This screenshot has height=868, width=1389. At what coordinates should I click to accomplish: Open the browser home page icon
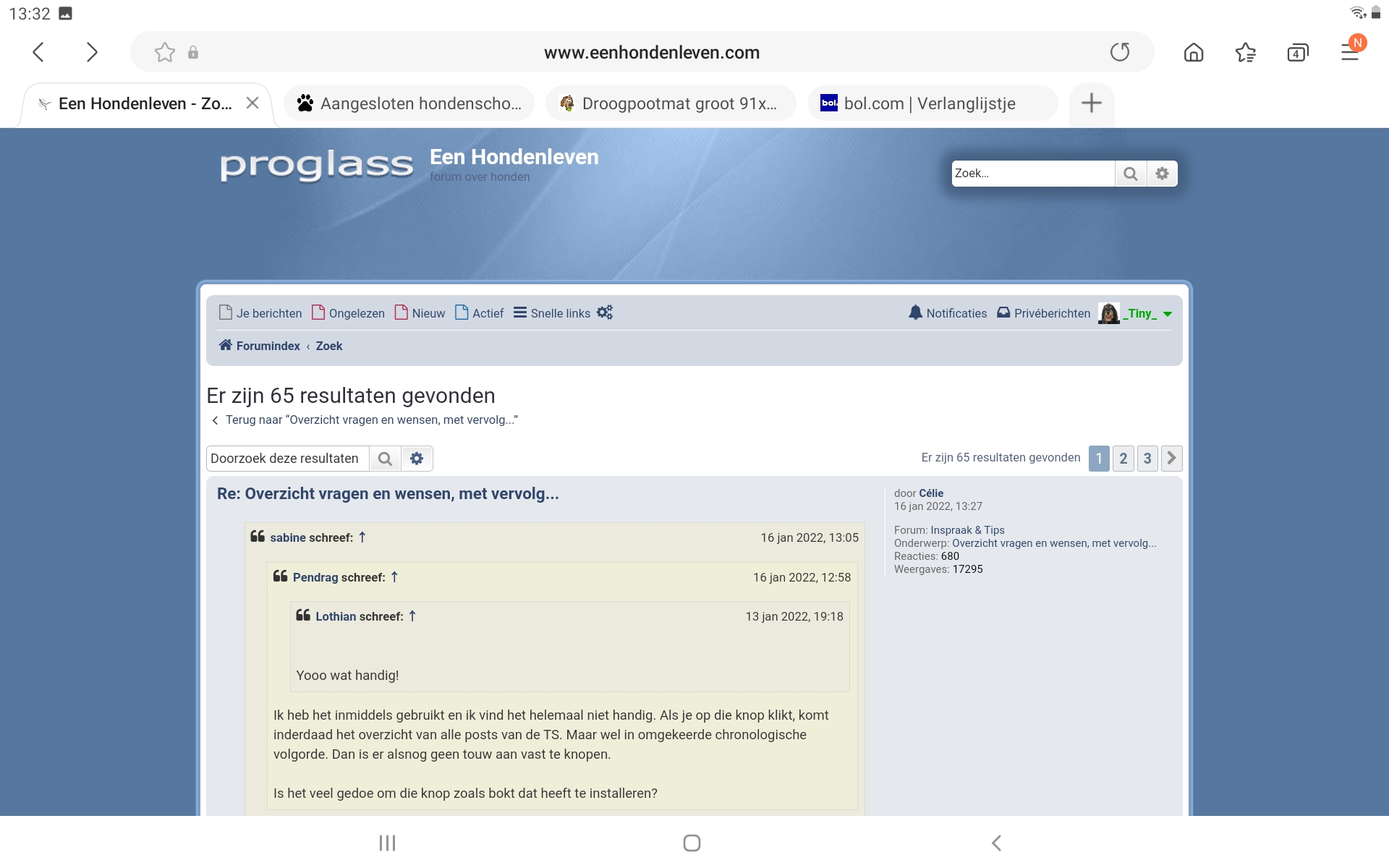(1194, 52)
